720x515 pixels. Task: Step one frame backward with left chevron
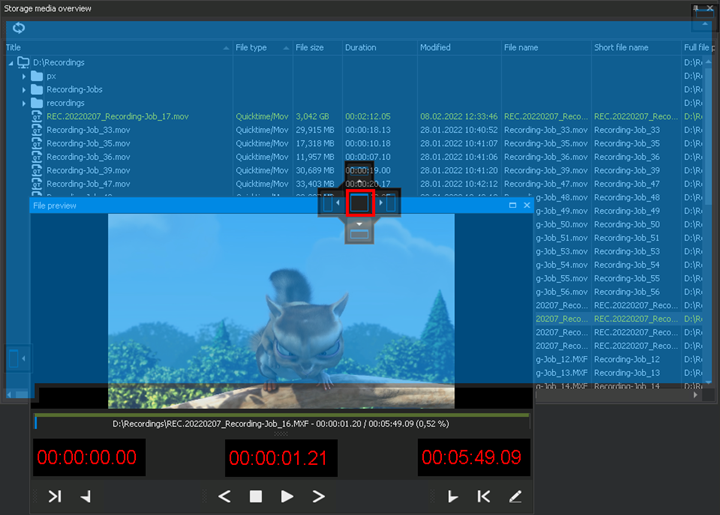click(225, 496)
